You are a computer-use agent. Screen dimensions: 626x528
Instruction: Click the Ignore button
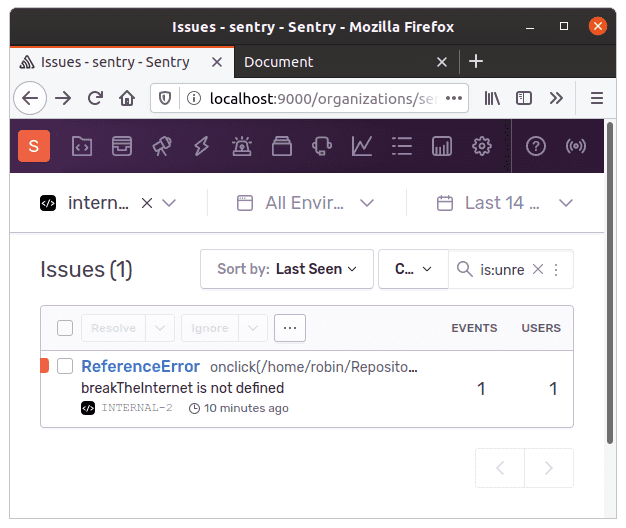pos(210,328)
